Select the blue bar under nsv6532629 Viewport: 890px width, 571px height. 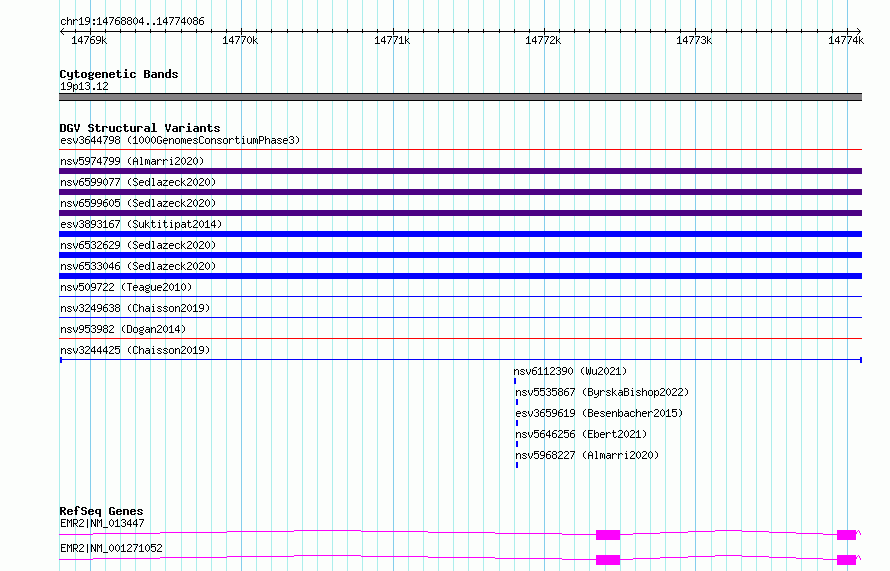[460, 255]
